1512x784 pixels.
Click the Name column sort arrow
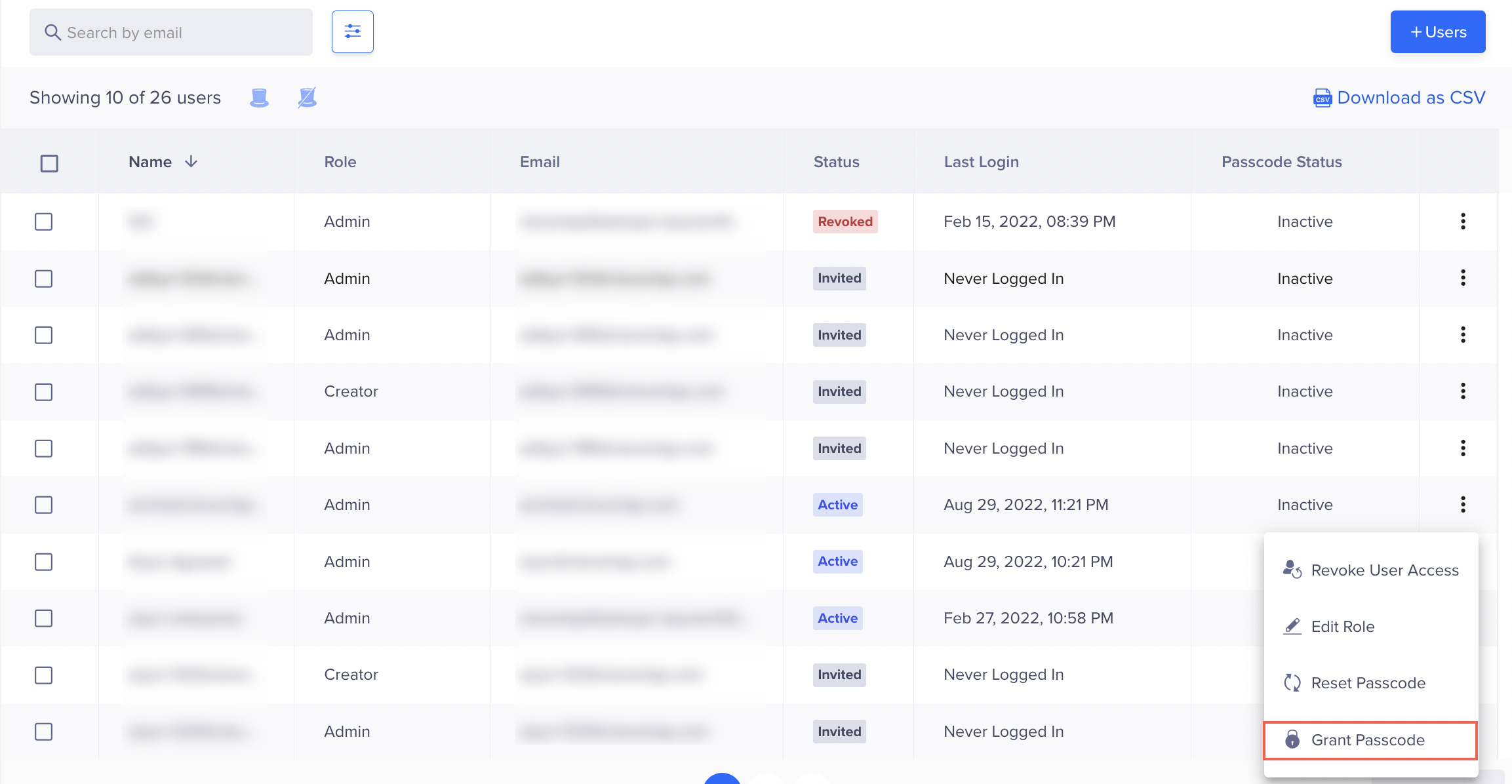click(191, 162)
